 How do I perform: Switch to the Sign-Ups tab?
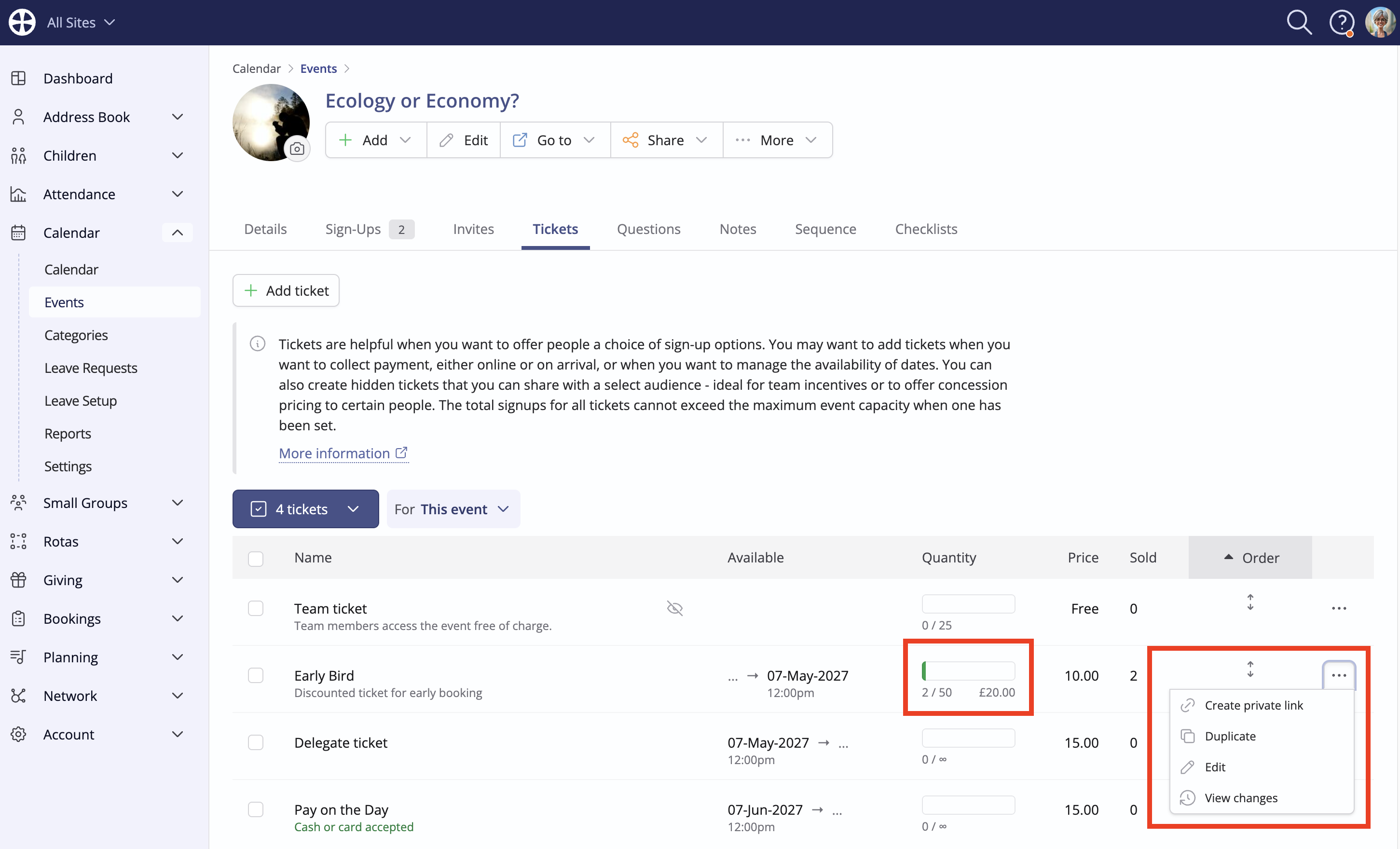(370, 229)
